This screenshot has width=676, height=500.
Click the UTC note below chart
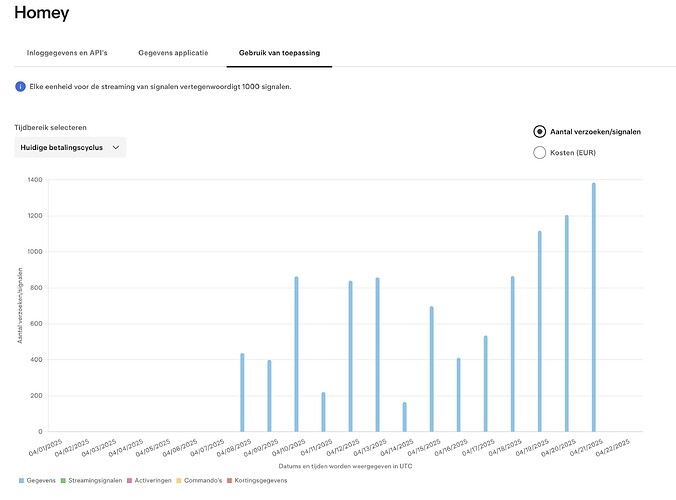click(345, 466)
